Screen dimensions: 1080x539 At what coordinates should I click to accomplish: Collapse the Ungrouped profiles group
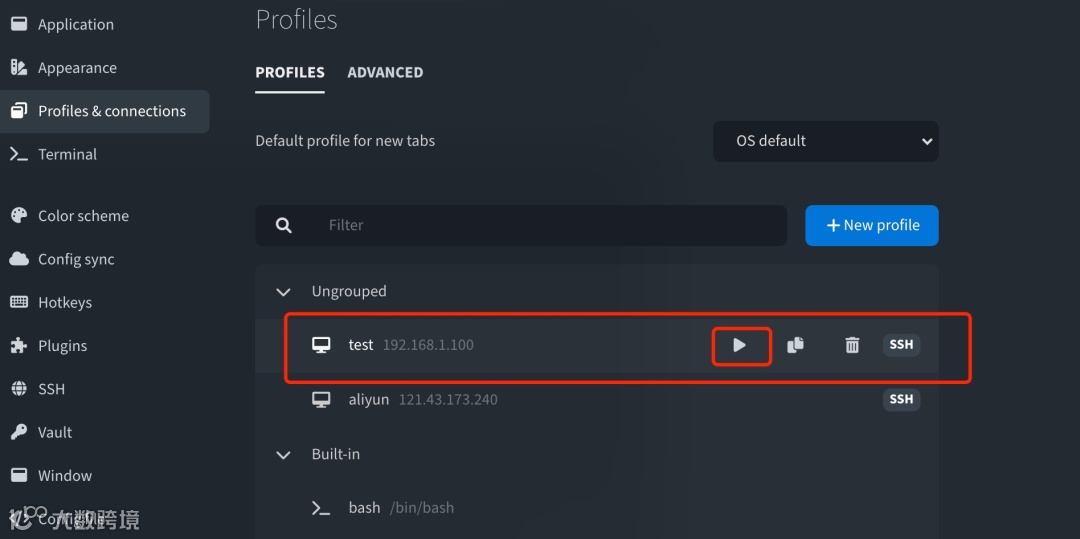tap(284, 292)
